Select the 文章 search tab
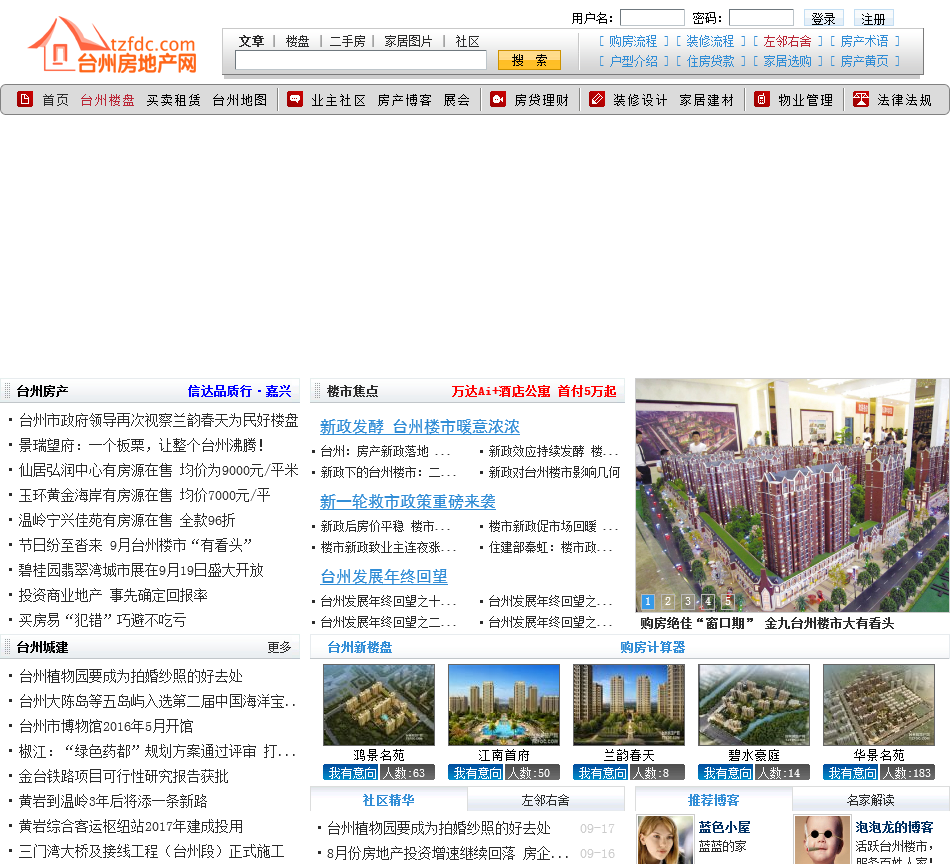Screen dimensions: 950x864 coord(251,41)
